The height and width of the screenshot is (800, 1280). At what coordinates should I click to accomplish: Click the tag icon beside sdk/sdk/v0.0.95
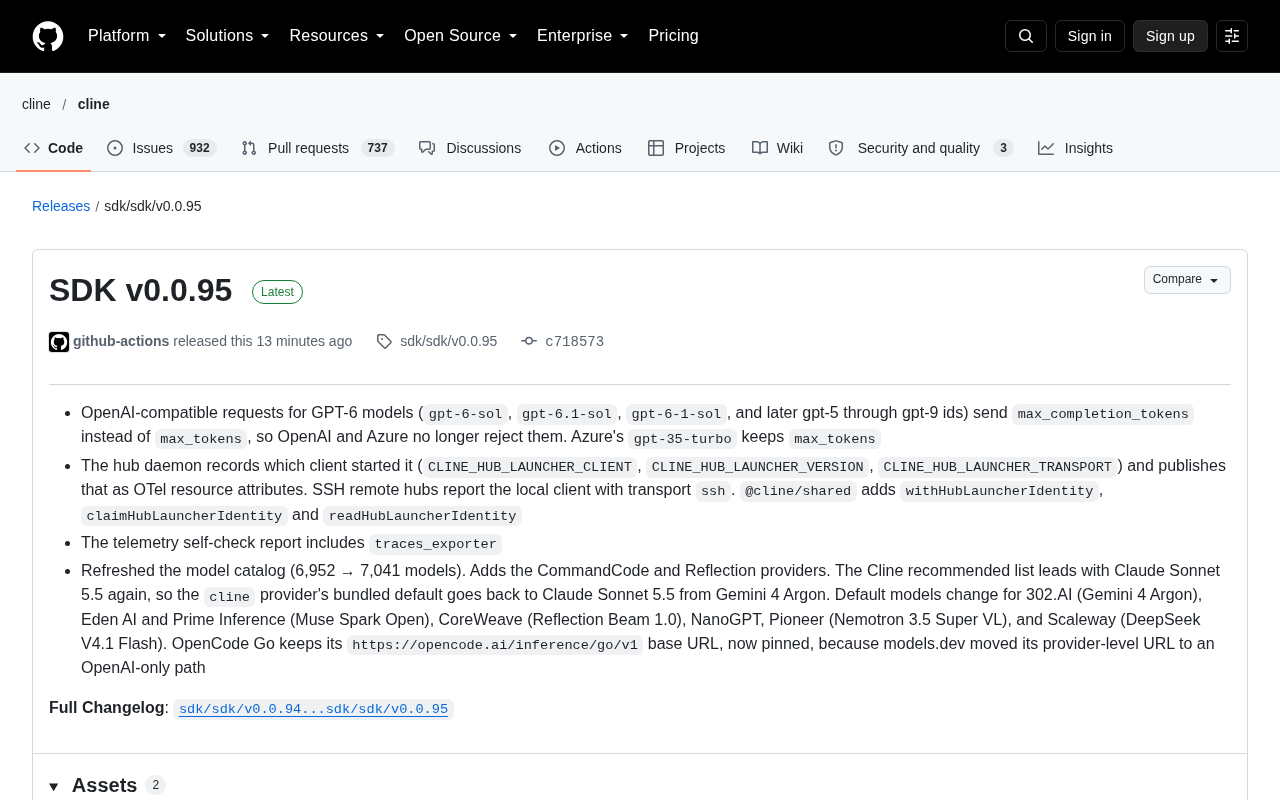point(384,342)
